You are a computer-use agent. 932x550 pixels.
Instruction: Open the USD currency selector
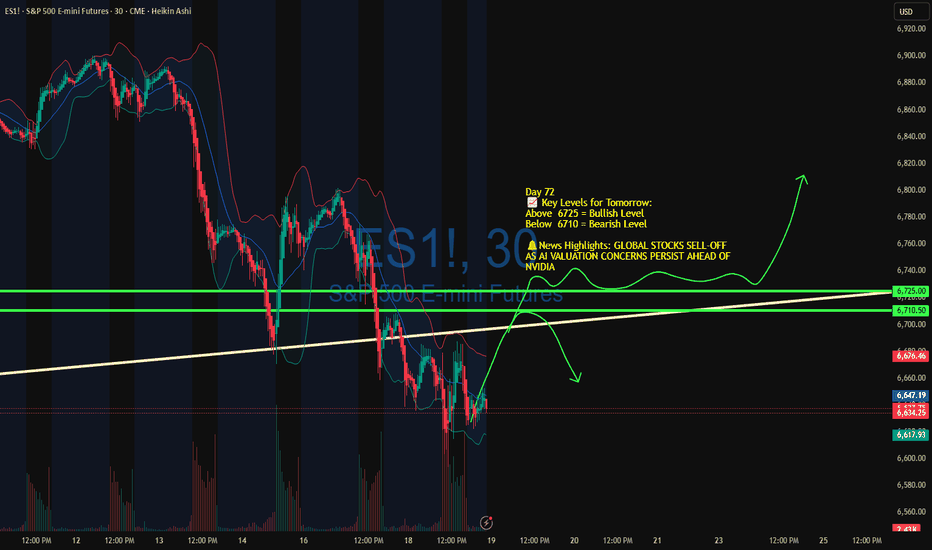[905, 13]
